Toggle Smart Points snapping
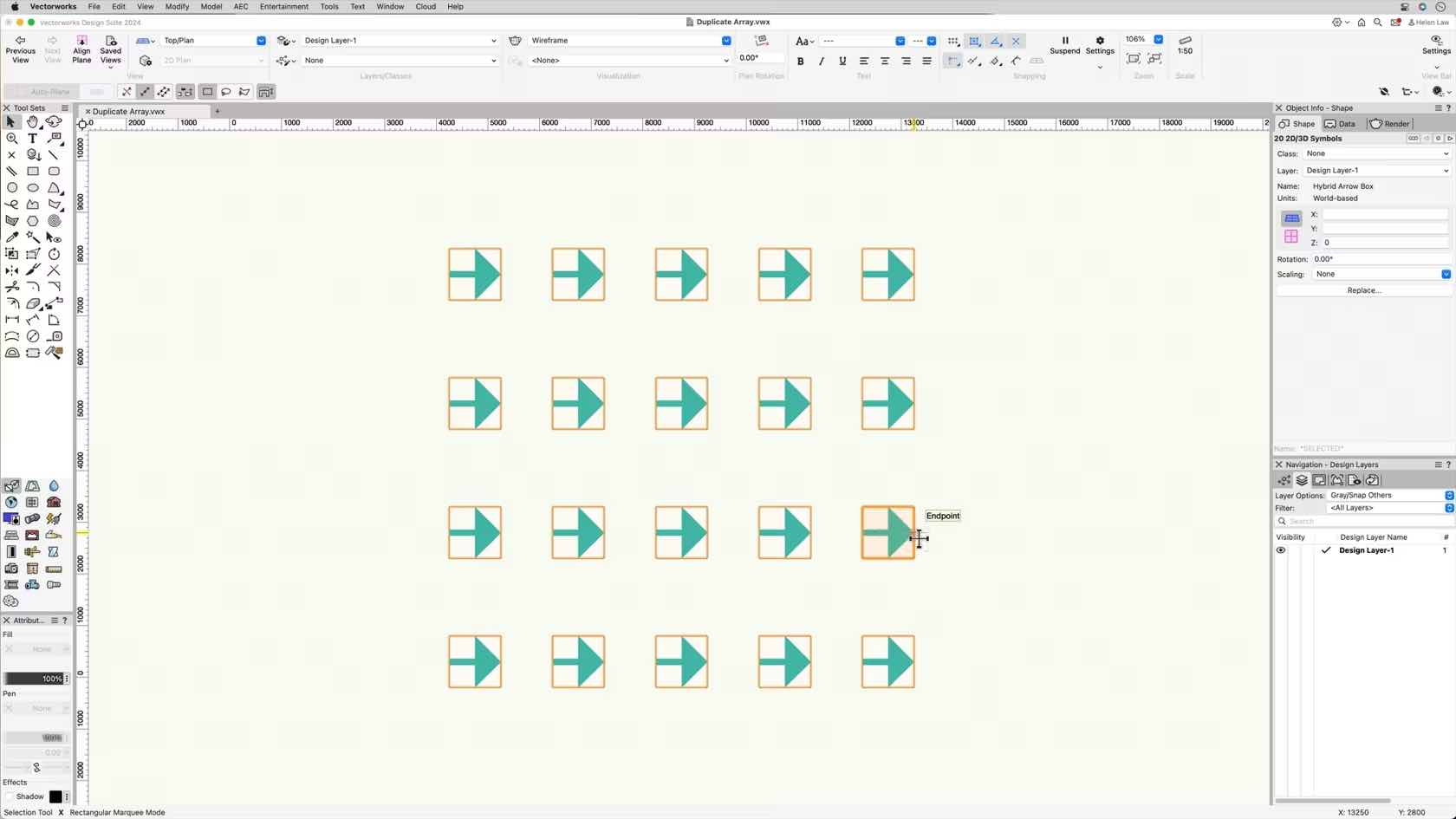 click(x=953, y=61)
